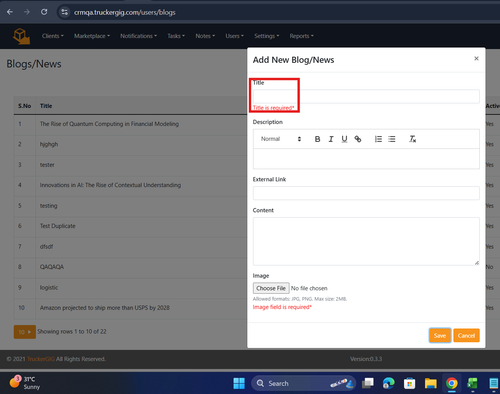Image resolution: width=500 pixels, height=394 pixels.
Task: Select the 'QAQAQA' blog row
Action: click(x=130, y=267)
